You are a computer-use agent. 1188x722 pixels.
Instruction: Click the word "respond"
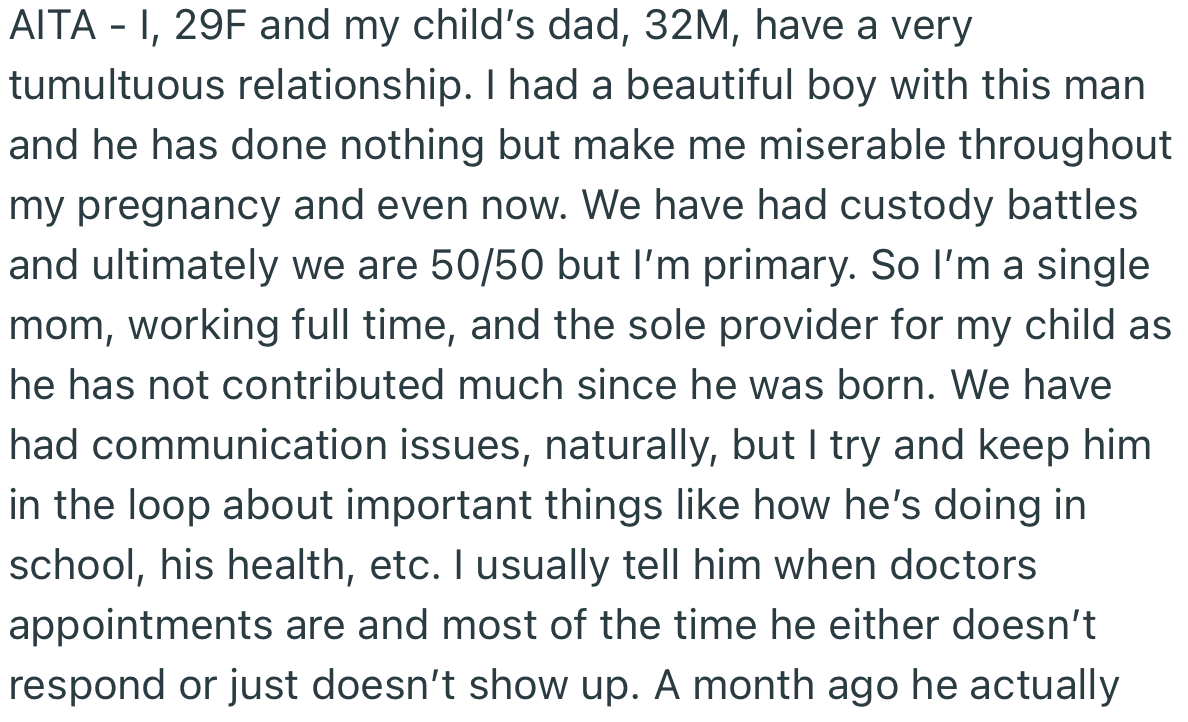tap(85, 686)
